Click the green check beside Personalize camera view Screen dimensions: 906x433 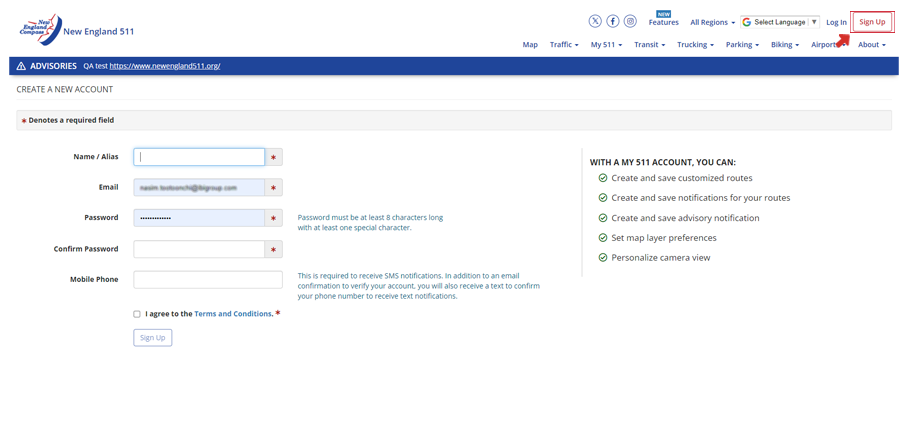click(x=603, y=257)
